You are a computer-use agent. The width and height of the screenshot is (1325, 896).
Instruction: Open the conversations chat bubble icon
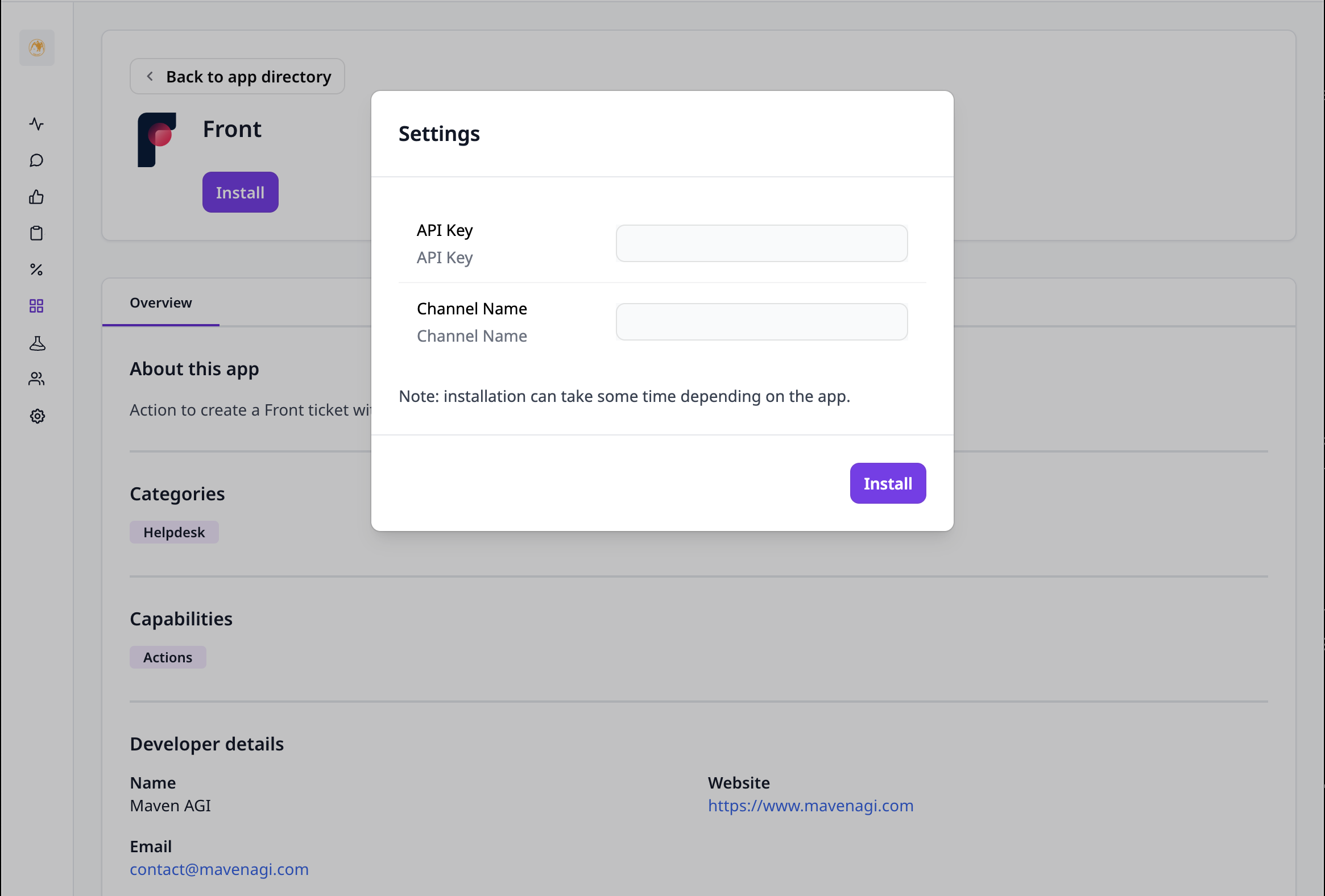[x=36, y=160]
